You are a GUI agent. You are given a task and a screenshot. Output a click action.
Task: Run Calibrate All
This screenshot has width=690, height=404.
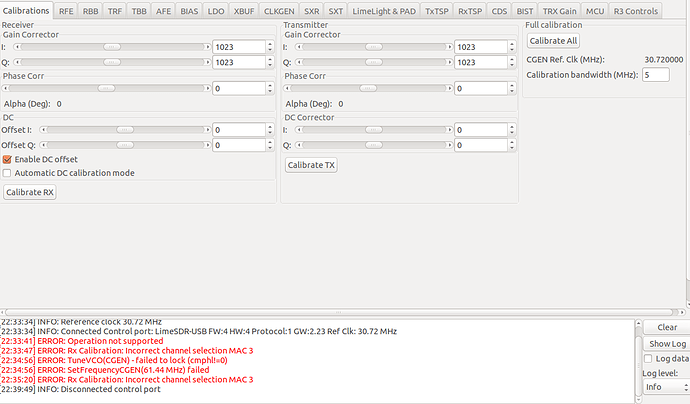click(x=553, y=41)
